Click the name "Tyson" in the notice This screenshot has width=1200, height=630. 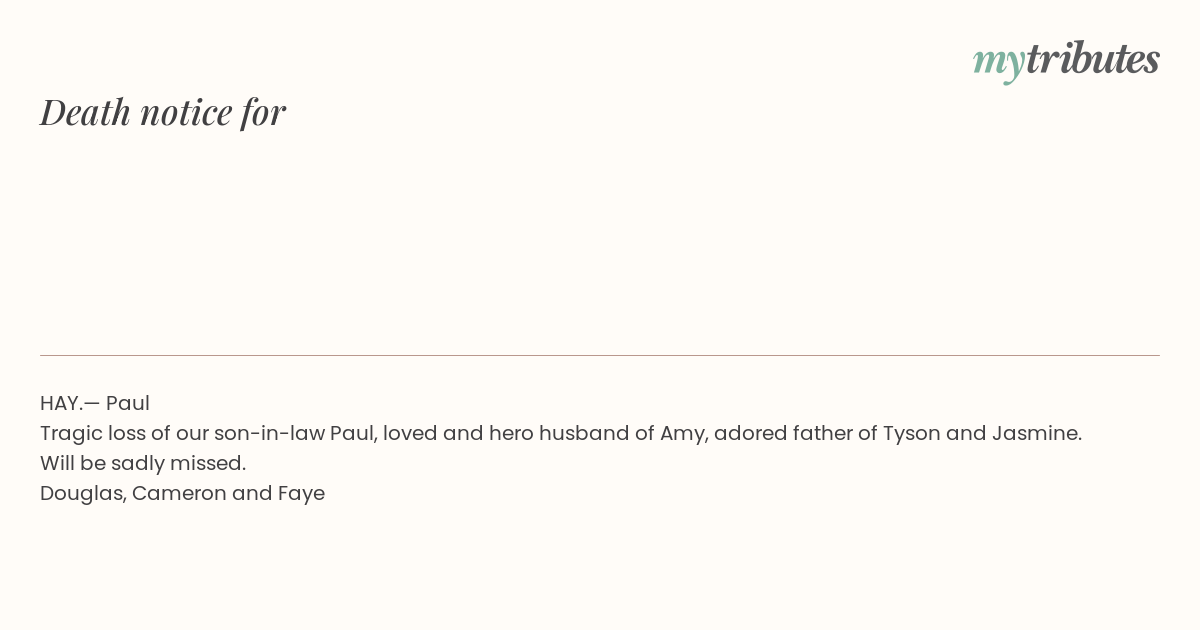click(911, 434)
